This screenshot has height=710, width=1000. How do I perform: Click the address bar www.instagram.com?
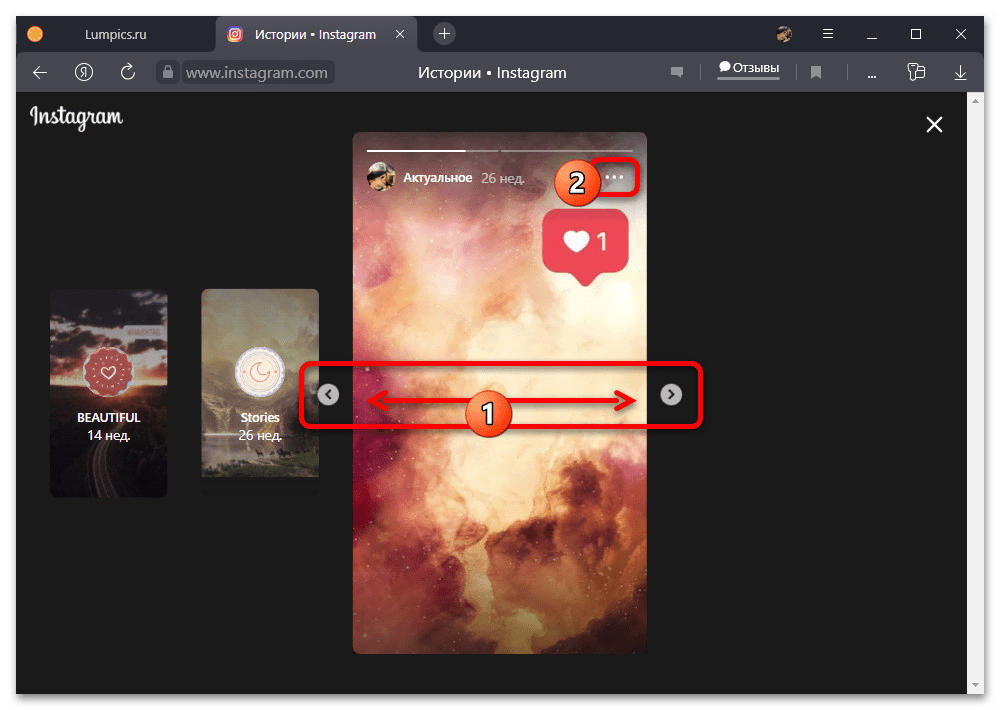coord(256,72)
